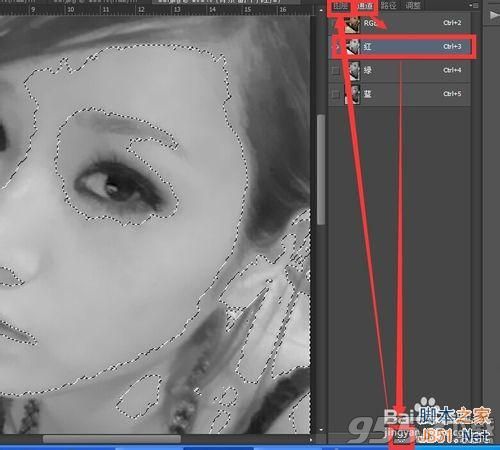Toggle visibility of the red (红) channel

336,47
